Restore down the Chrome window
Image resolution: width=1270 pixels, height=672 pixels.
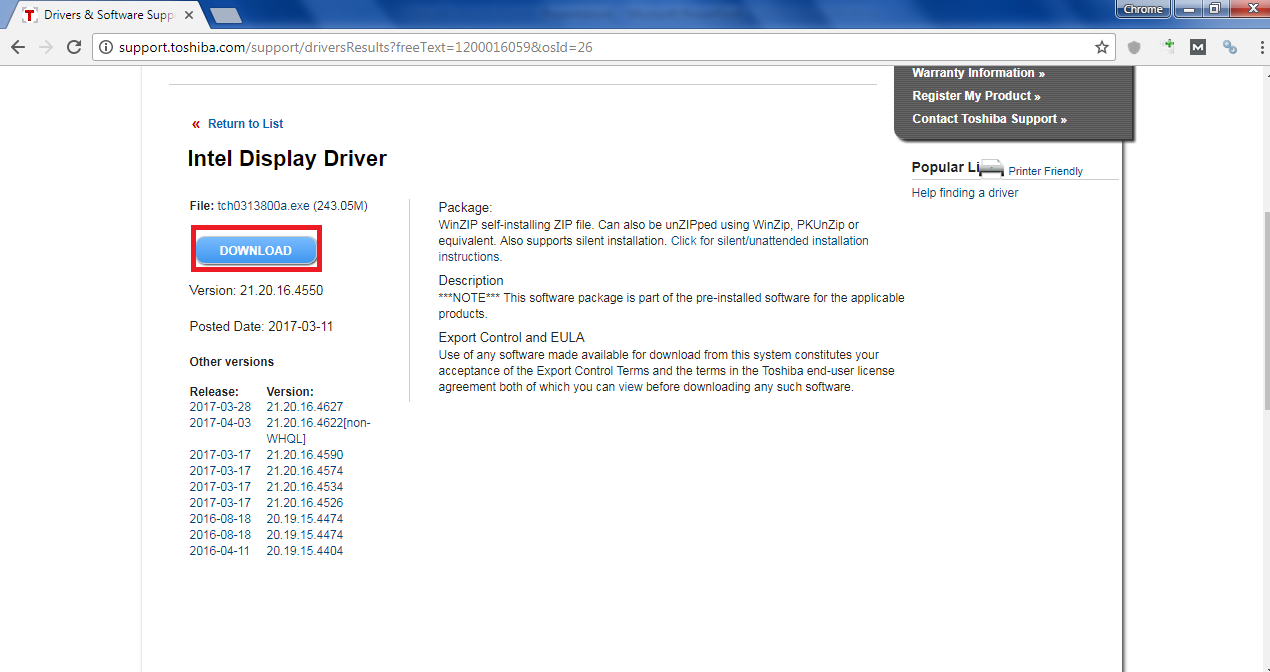click(x=1213, y=9)
